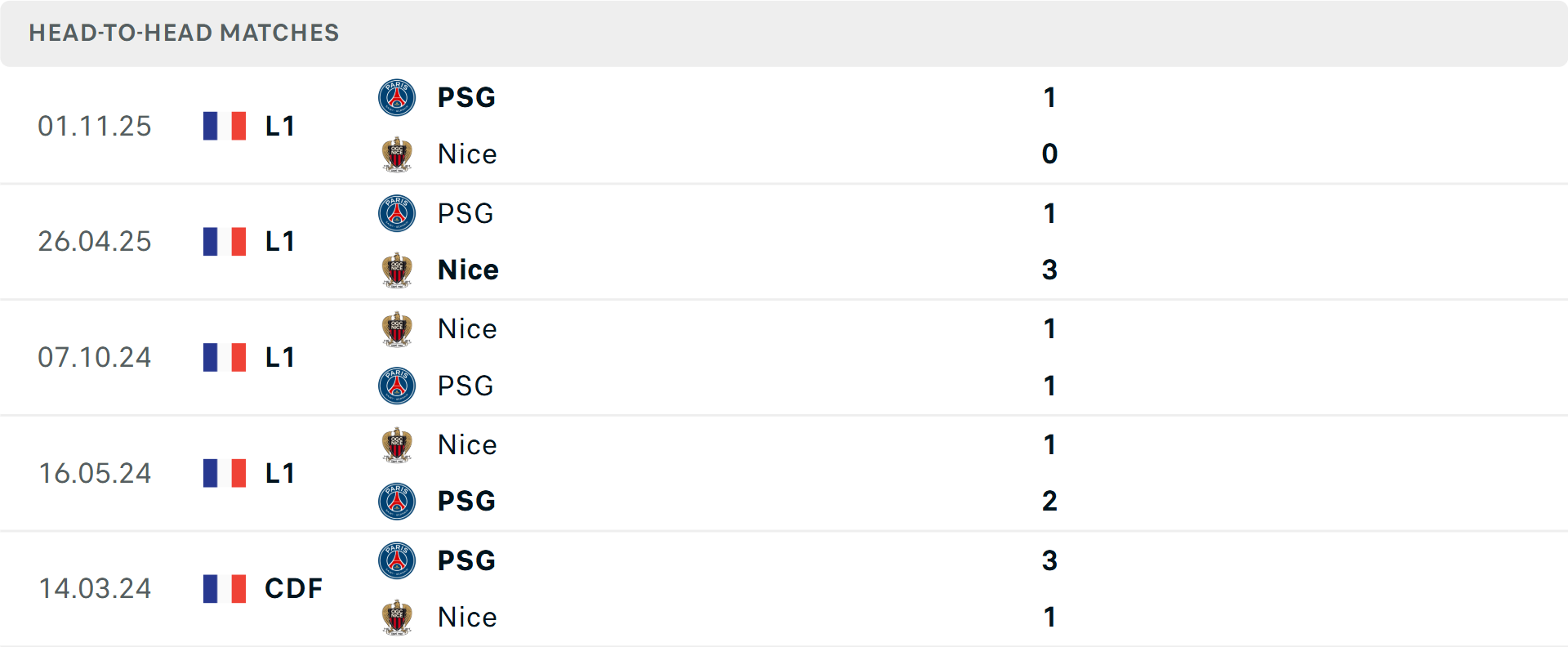Click the Nice crest in the 07.10.24 row
The width and height of the screenshot is (1568, 647).
[x=398, y=328]
